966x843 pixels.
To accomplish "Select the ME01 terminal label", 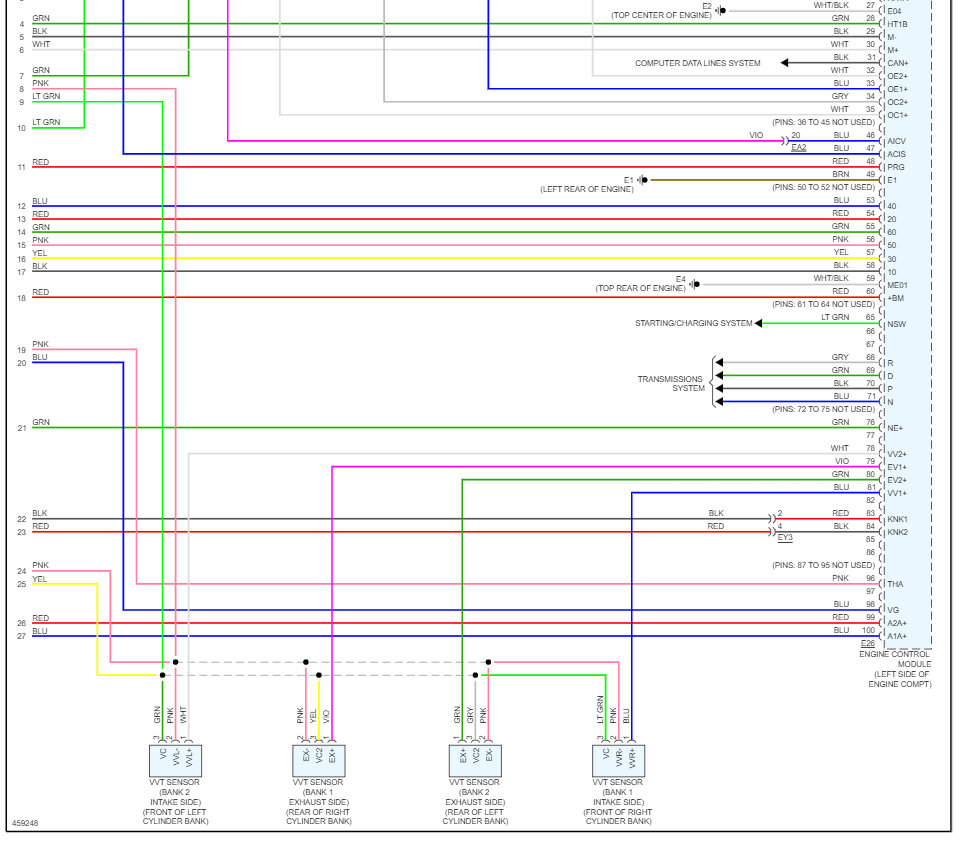I will click(898, 285).
